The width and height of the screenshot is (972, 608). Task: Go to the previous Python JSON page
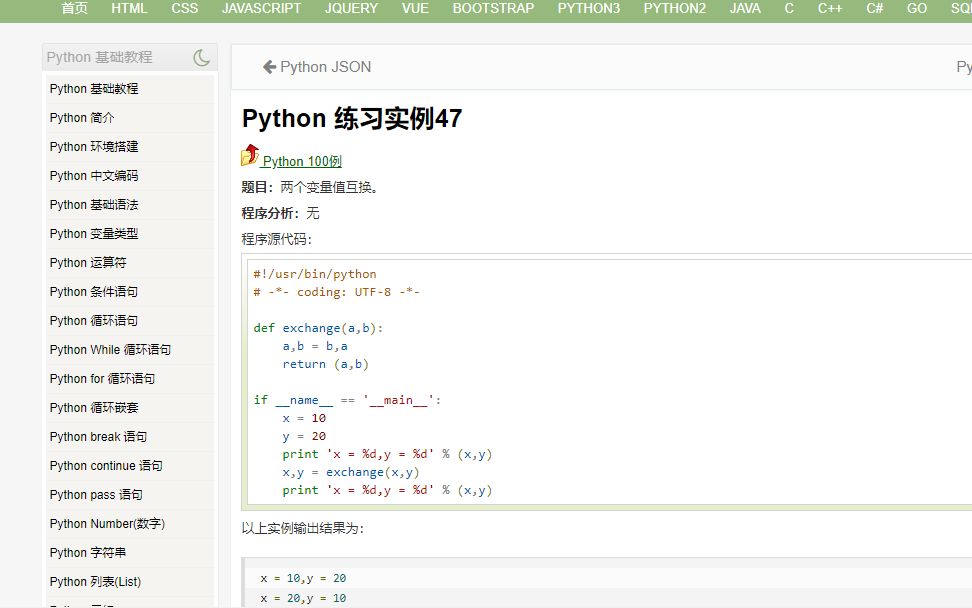pos(325,67)
